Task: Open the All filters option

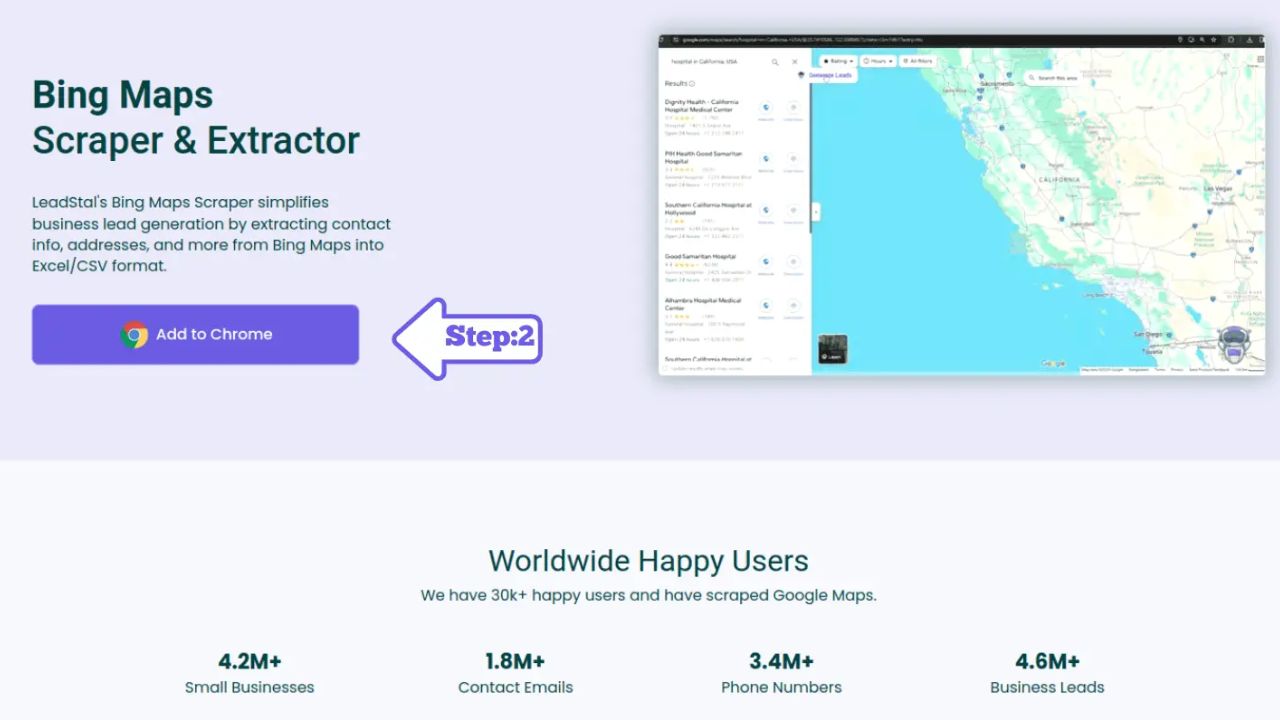Action: coord(917,61)
